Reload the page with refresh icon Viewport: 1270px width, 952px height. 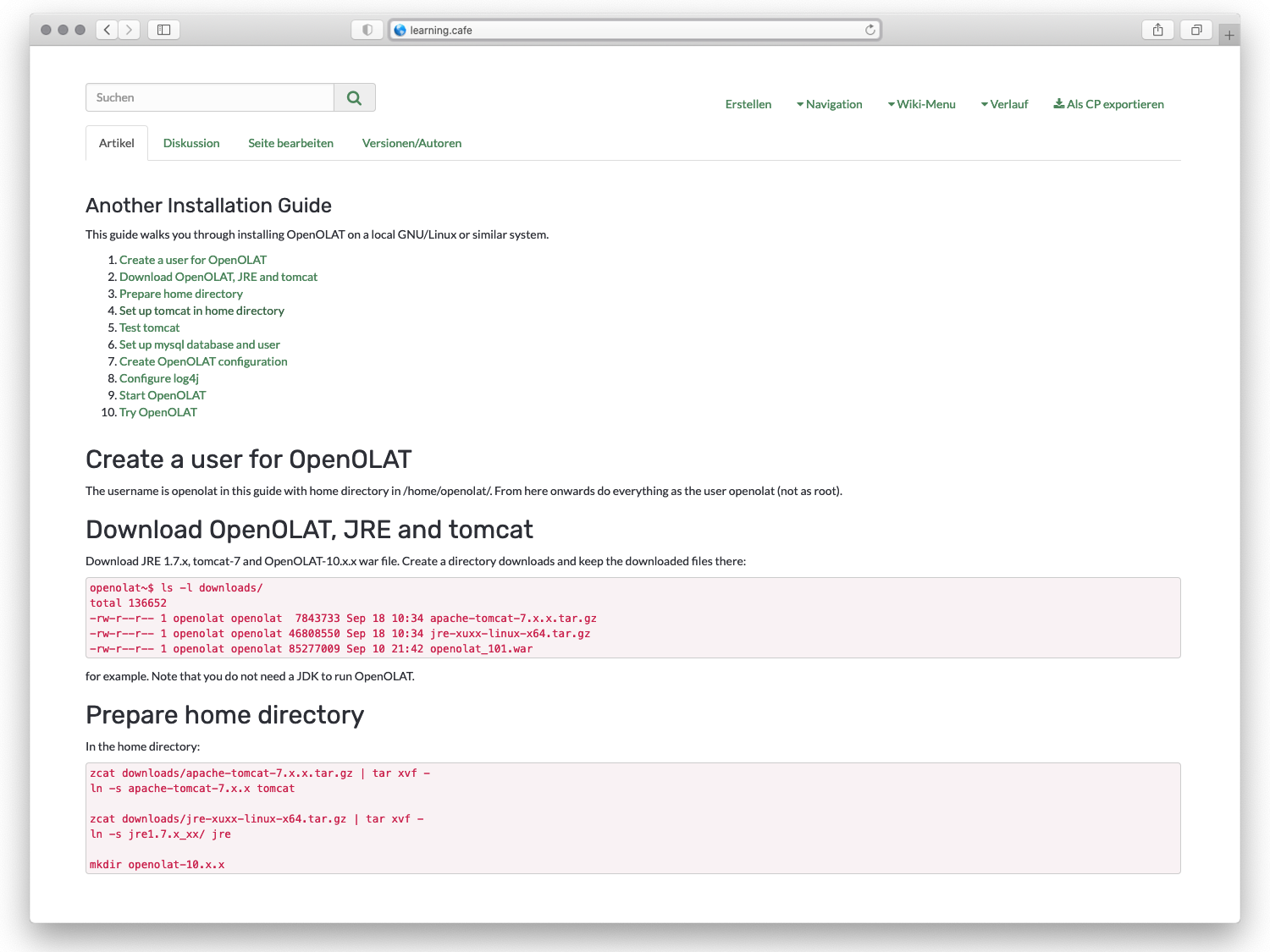pyautogui.click(x=870, y=30)
